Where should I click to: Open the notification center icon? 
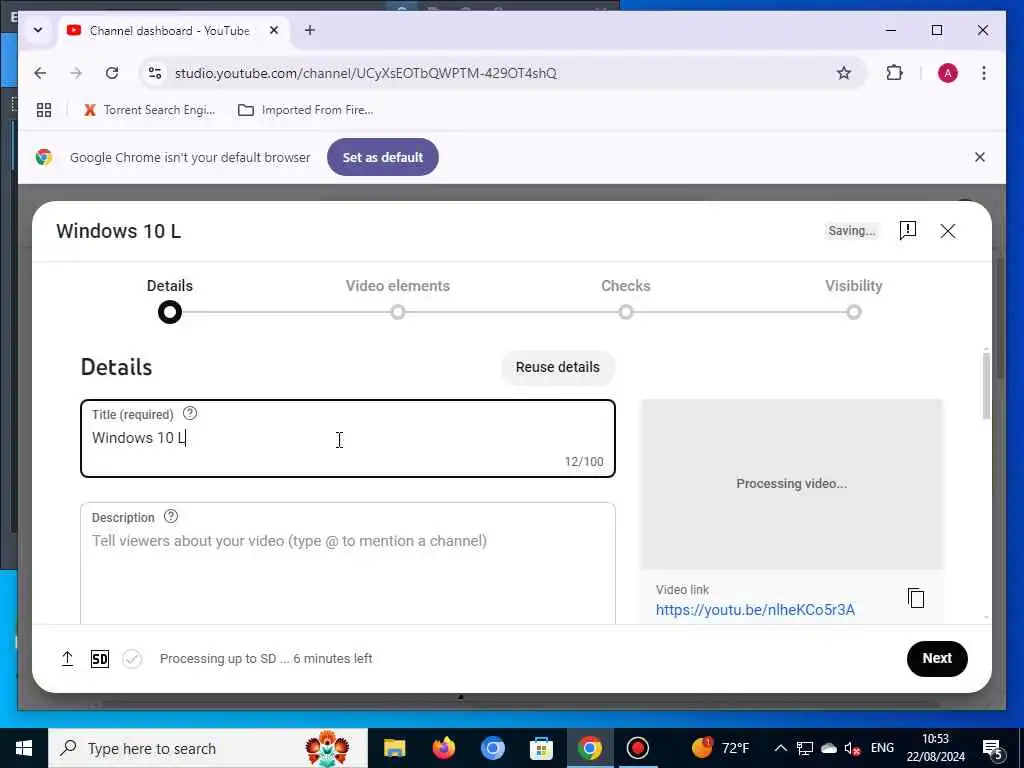point(993,748)
